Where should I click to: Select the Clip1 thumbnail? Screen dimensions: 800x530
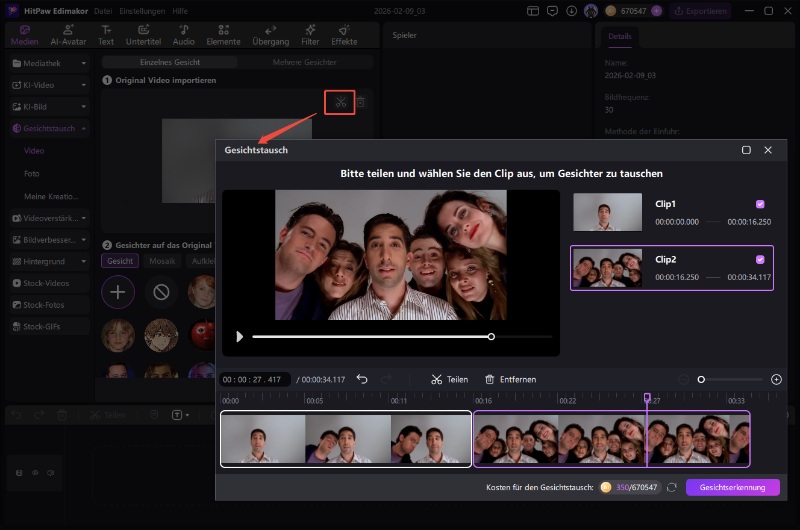coord(607,212)
